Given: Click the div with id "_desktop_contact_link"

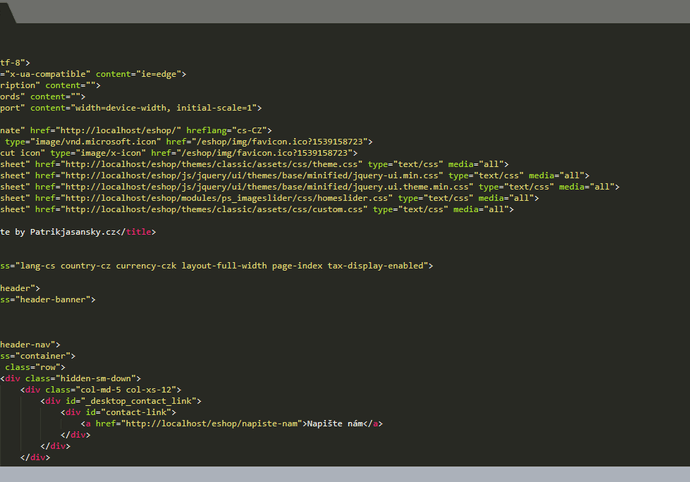Looking at the screenshot, I should [x=121, y=401].
